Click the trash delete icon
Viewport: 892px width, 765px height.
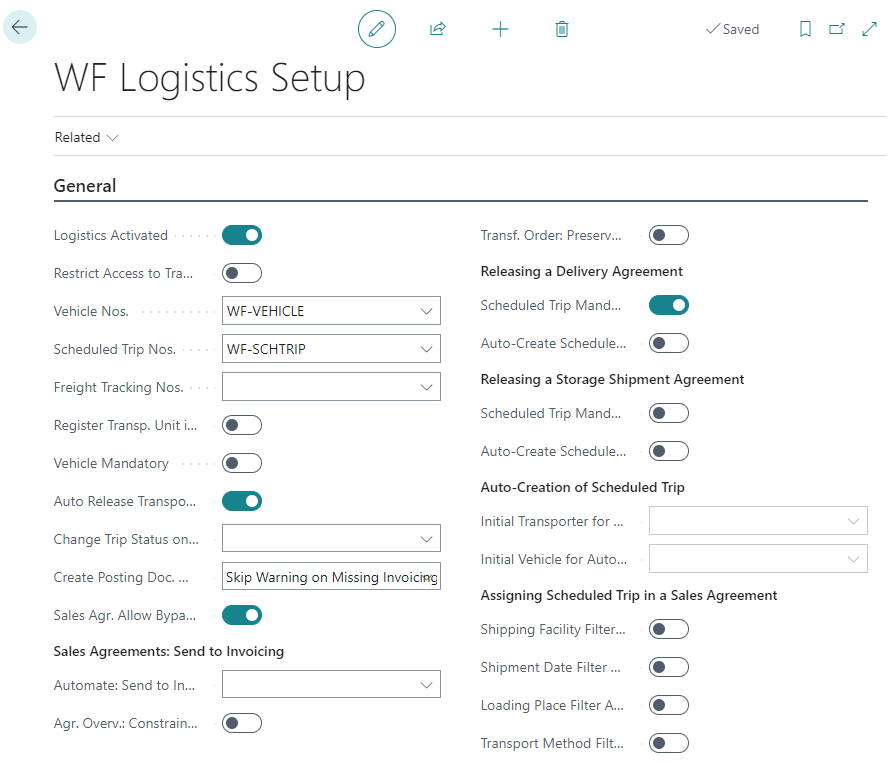coord(562,29)
